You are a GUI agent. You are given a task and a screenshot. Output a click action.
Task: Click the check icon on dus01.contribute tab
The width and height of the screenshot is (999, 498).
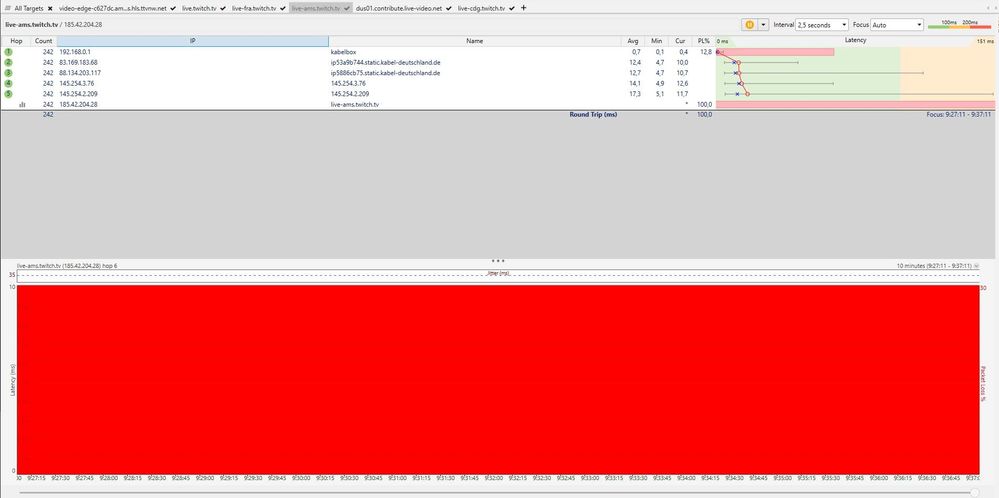coord(449,8)
